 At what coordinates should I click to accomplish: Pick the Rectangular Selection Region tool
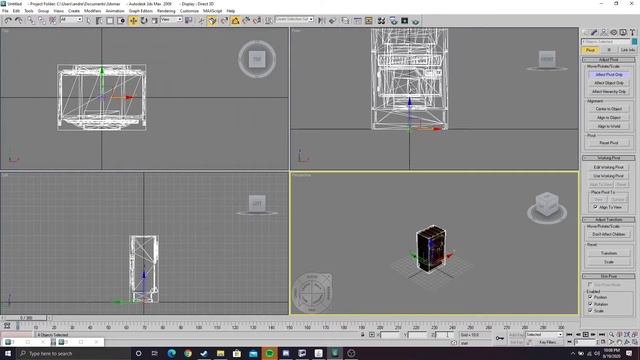tap(110, 20)
